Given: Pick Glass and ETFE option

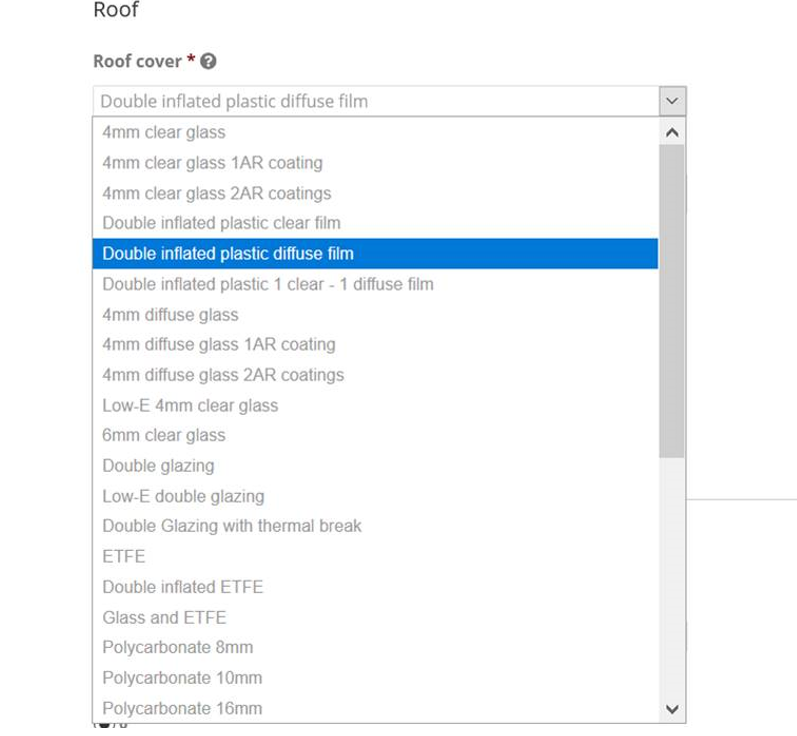Looking at the screenshot, I should [375, 618].
